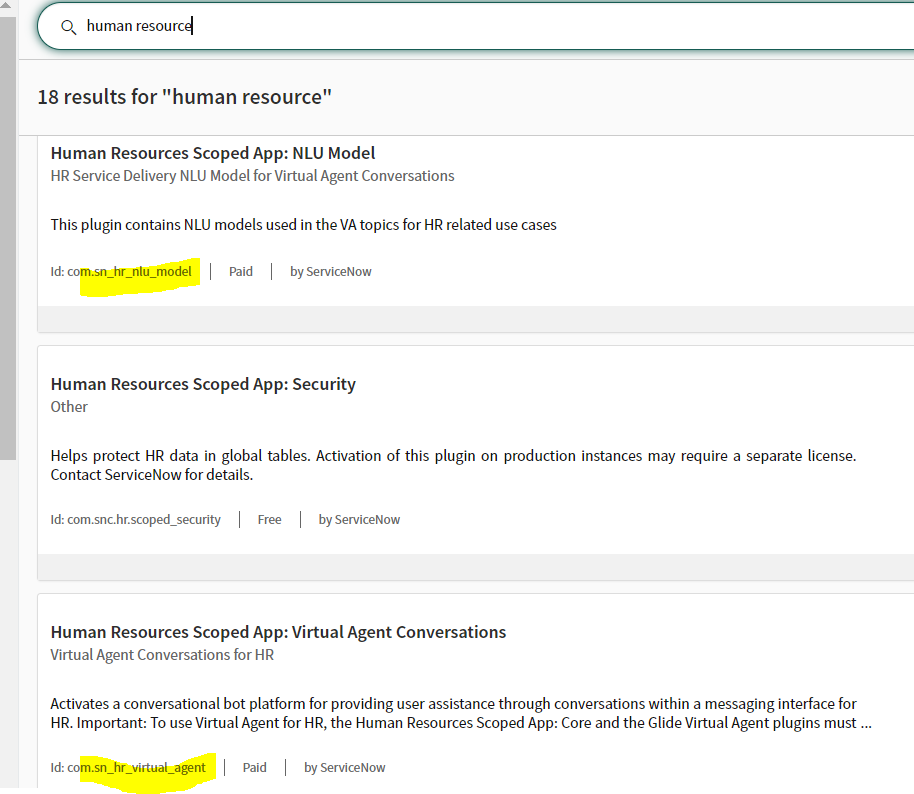Click the search magnifier icon
Screen dimensions: 914x794
click(68, 27)
